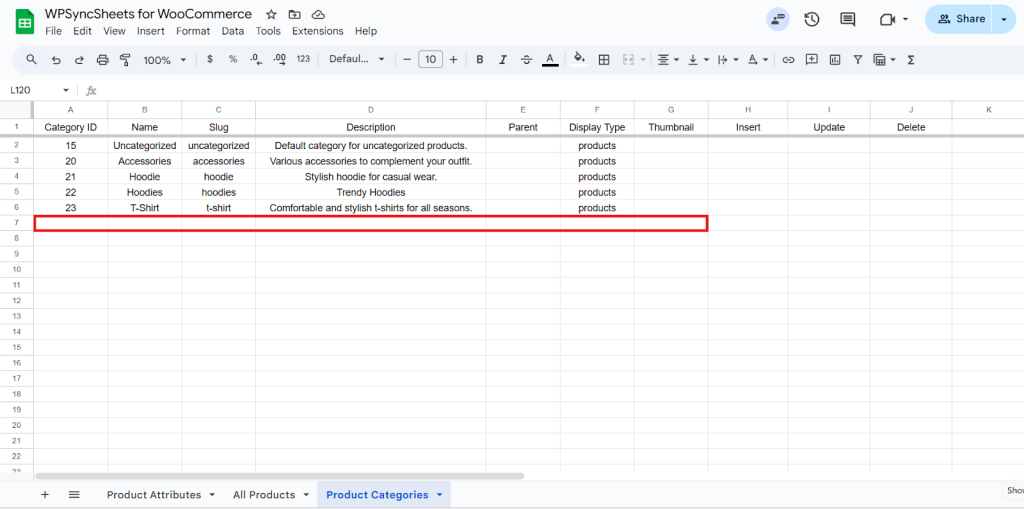Format as percent
1024x509 pixels.
[232, 59]
